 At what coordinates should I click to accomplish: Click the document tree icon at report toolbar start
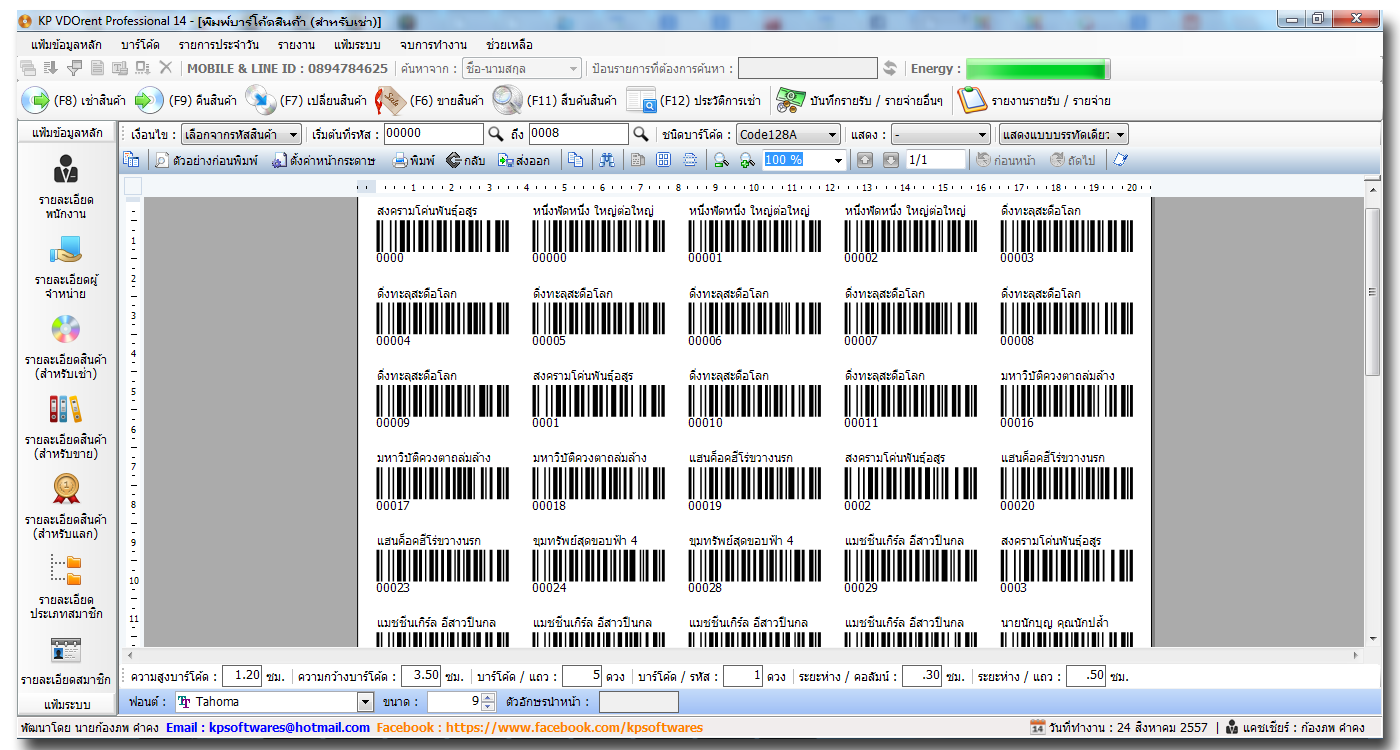[131, 160]
